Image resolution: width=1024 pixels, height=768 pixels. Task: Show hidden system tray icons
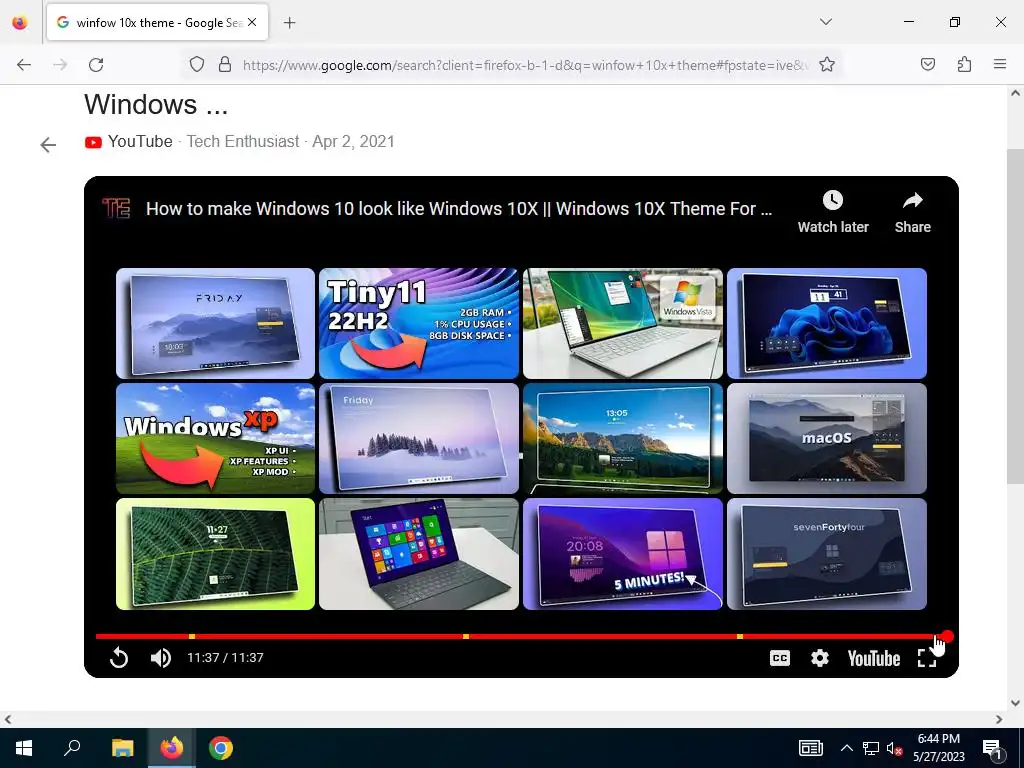point(846,748)
